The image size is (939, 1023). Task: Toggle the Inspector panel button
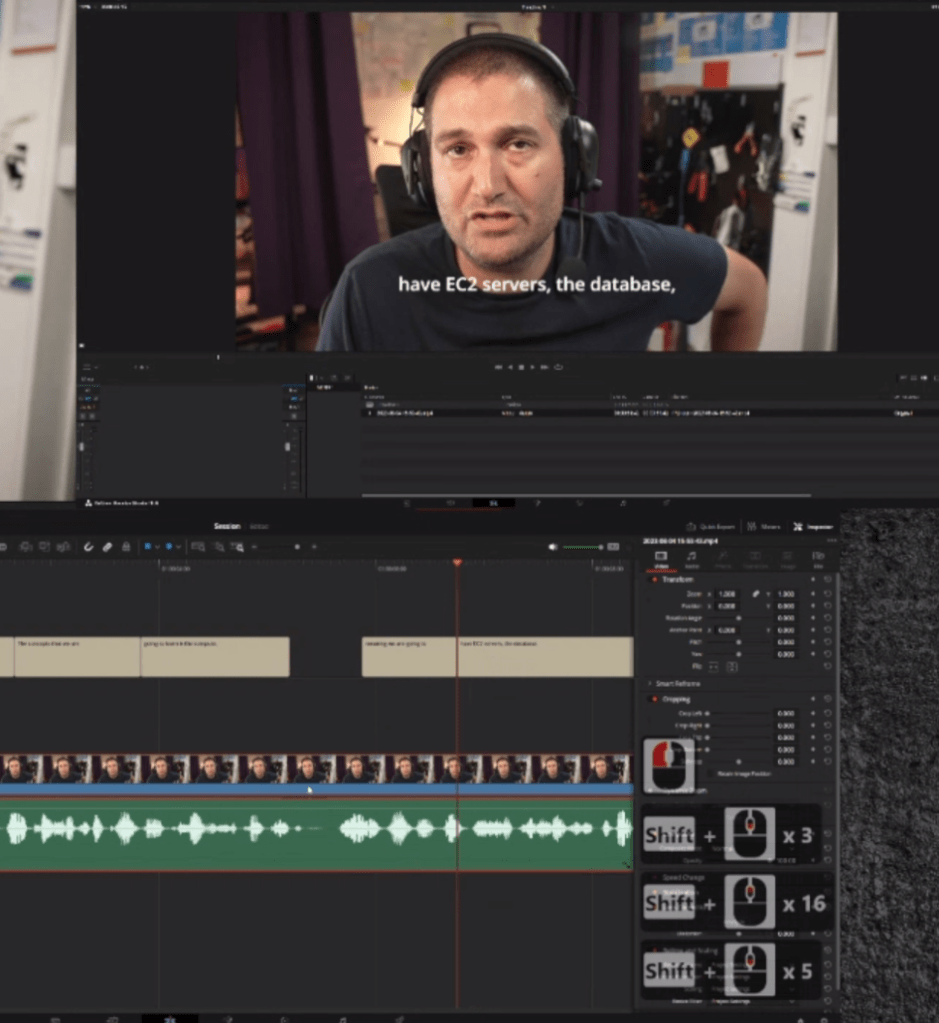click(x=812, y=527)
